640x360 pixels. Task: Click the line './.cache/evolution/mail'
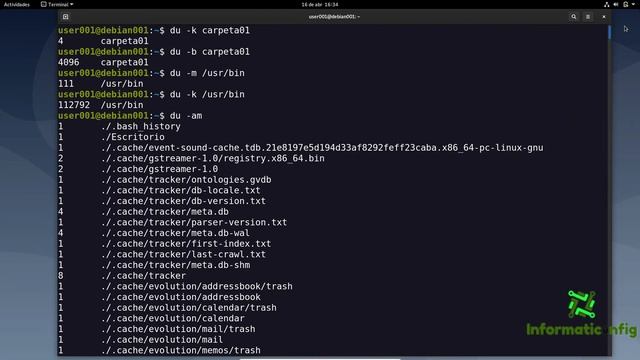[162, 339]
